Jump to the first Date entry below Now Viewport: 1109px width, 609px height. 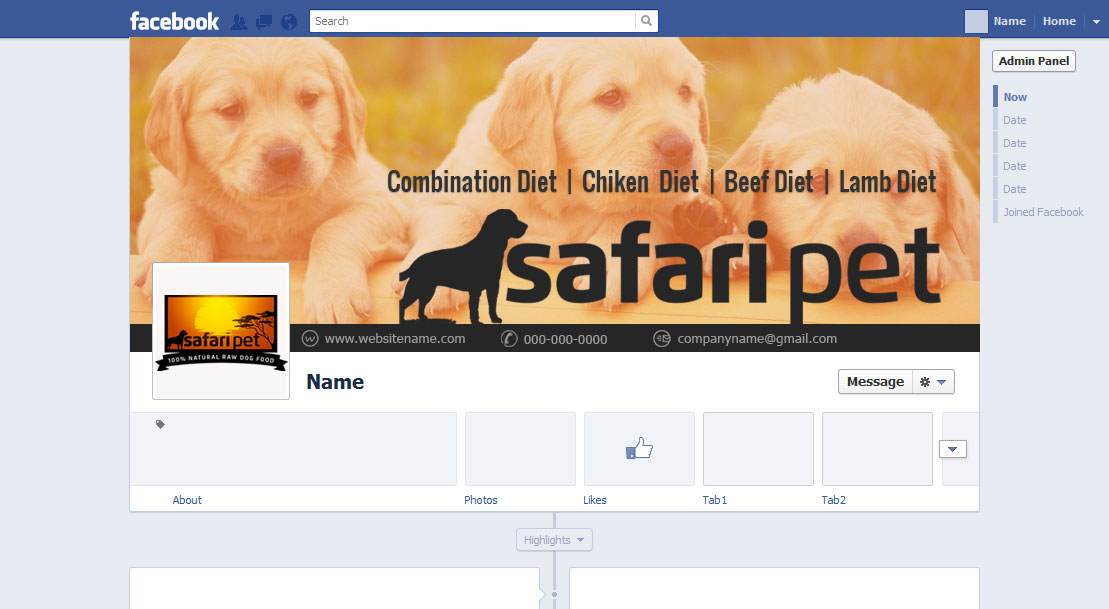coord(1014,120)
